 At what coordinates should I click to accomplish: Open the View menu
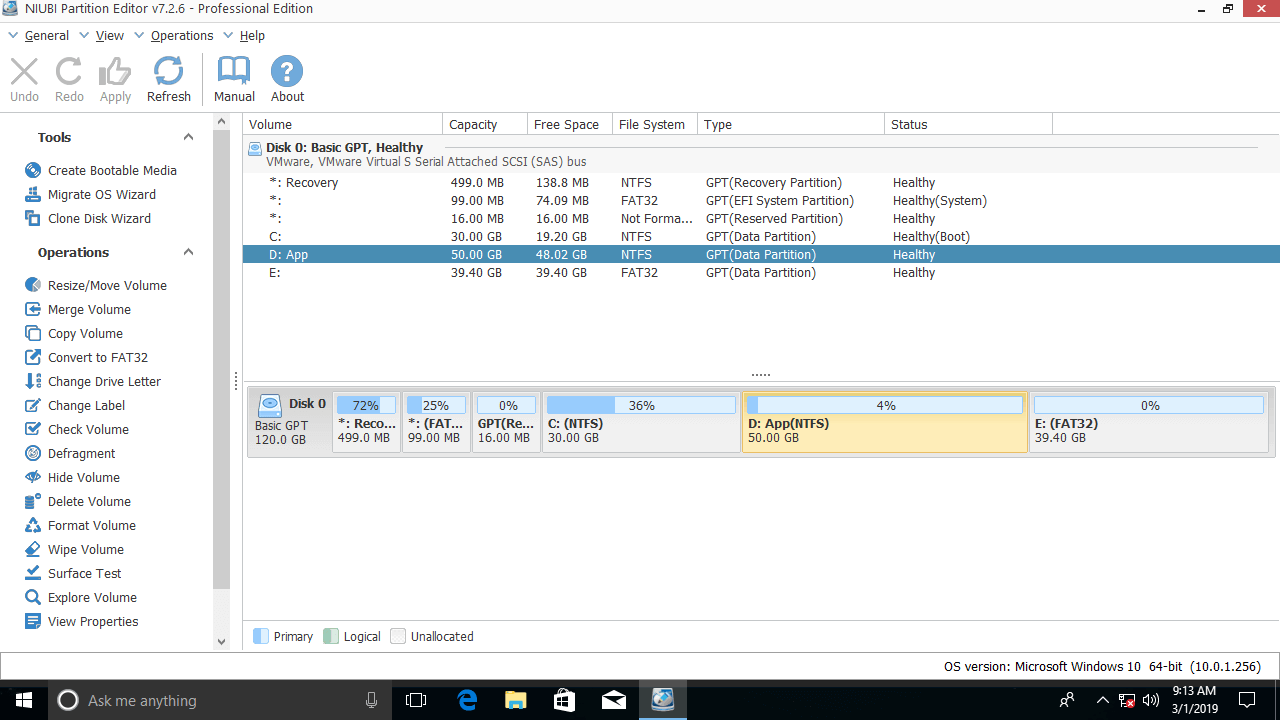[109, 36]
